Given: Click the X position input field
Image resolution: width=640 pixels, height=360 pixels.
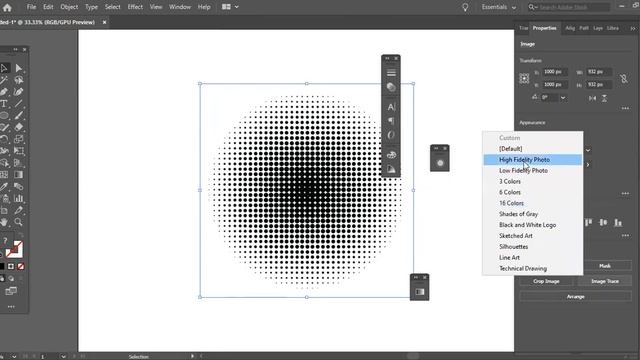Looking at the screenshot, I should tap(555, 72).
